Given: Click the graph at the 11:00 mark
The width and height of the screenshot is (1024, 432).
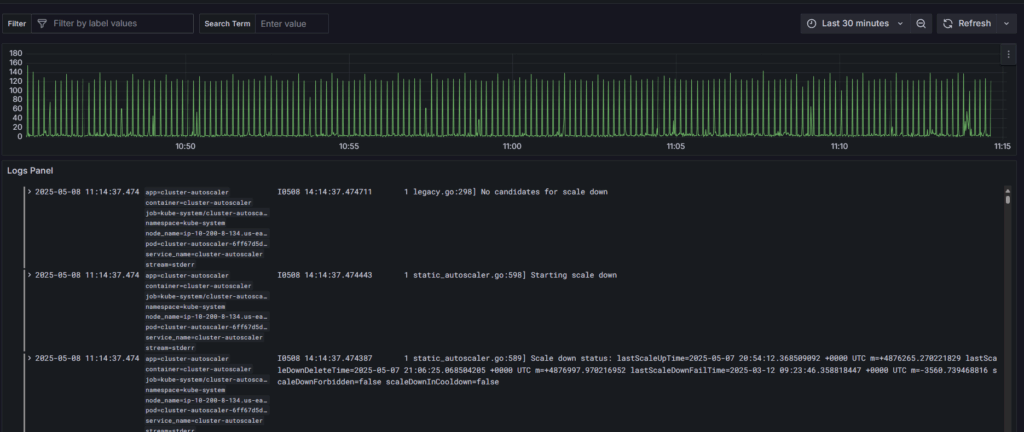Looking at the screenshot, I should point(511,100).
